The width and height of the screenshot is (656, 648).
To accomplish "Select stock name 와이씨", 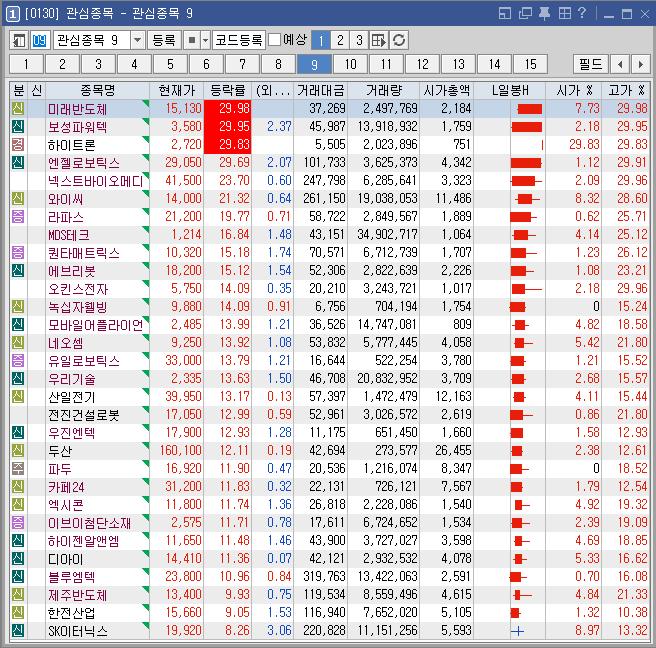I will click(65, 199).
